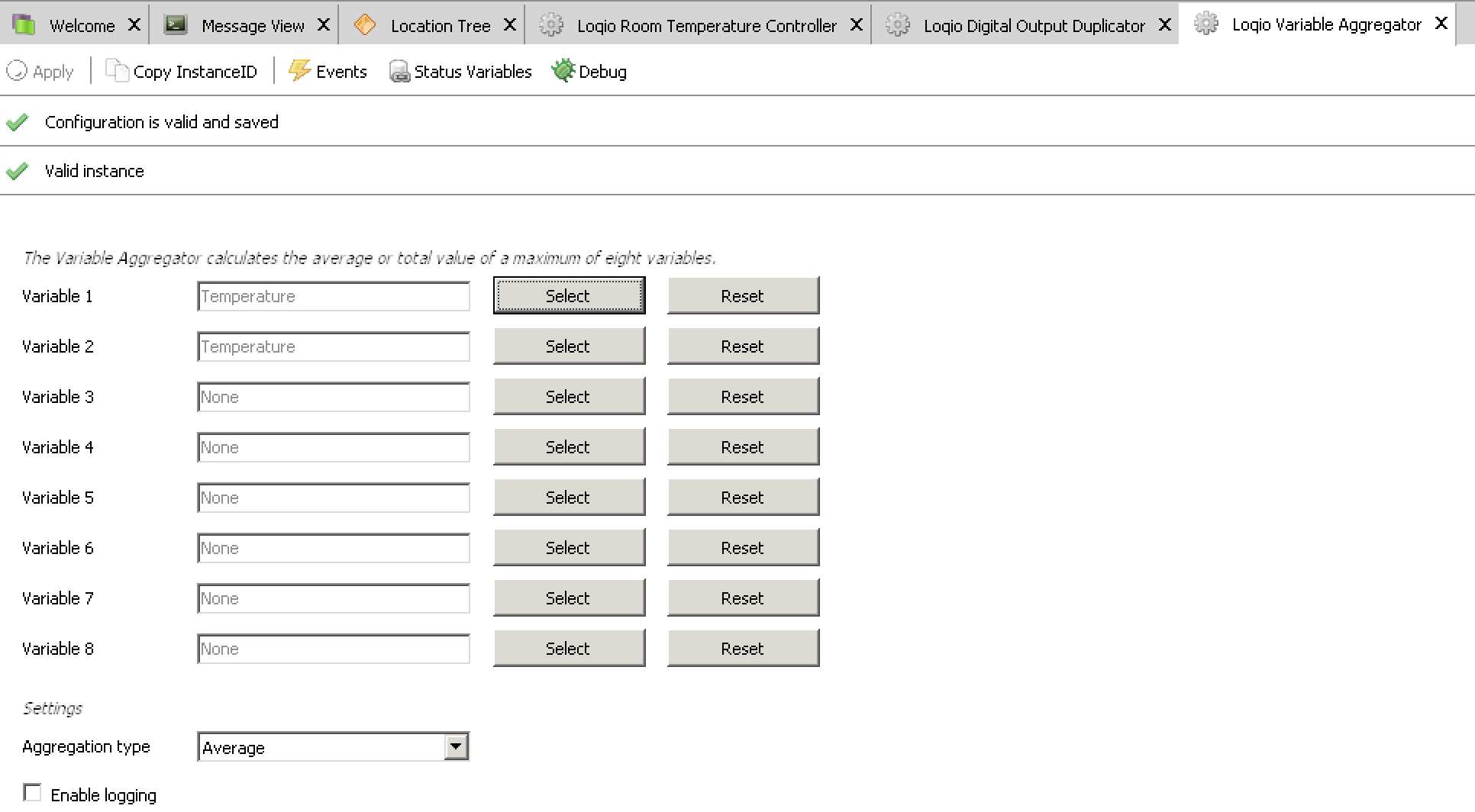Click the Select button for Variable 8
The height and width of the screenshot is (812, 1475).
pos(569,648)
